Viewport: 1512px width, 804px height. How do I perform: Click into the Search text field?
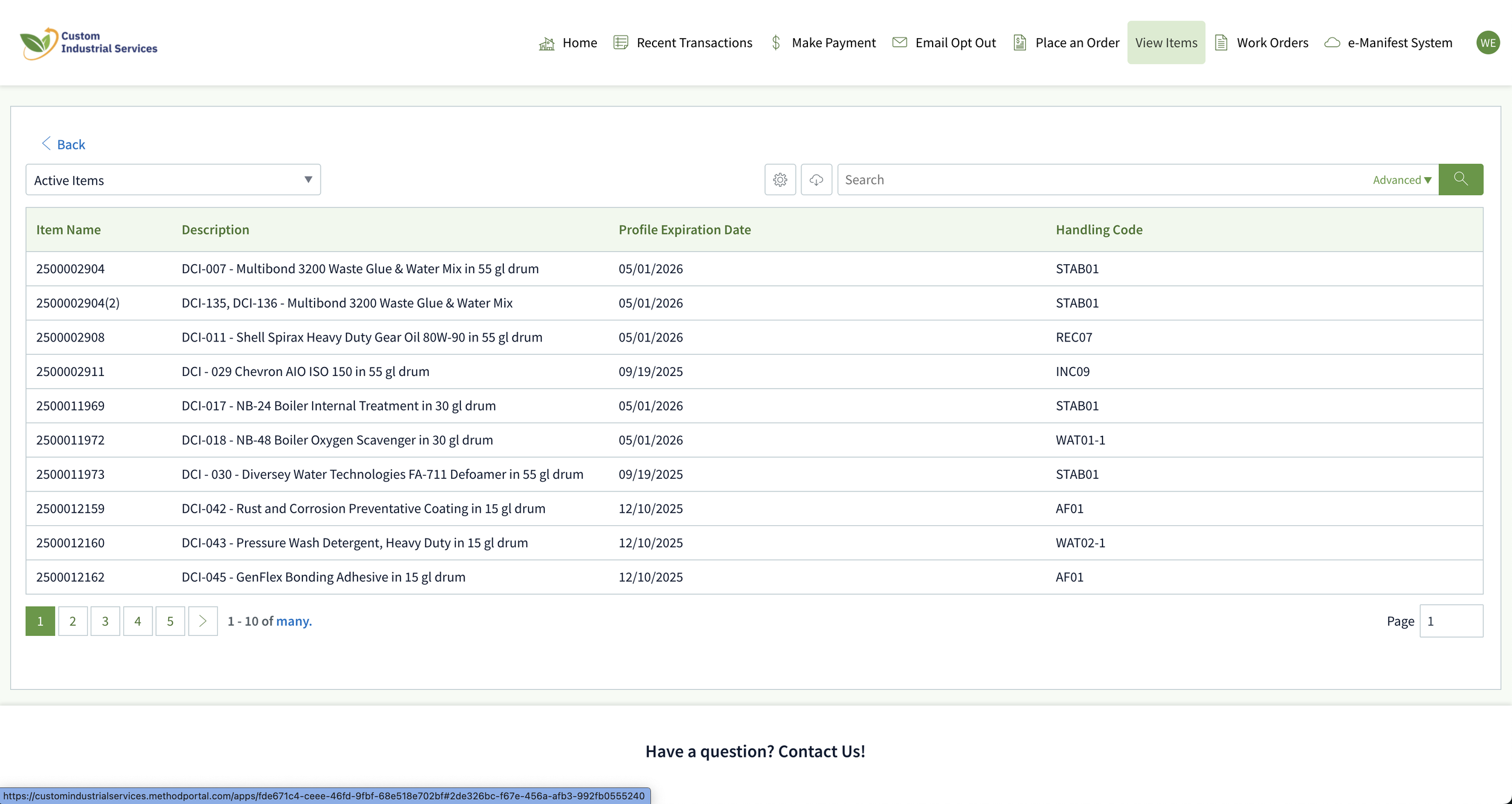(x=1101, y=180)
